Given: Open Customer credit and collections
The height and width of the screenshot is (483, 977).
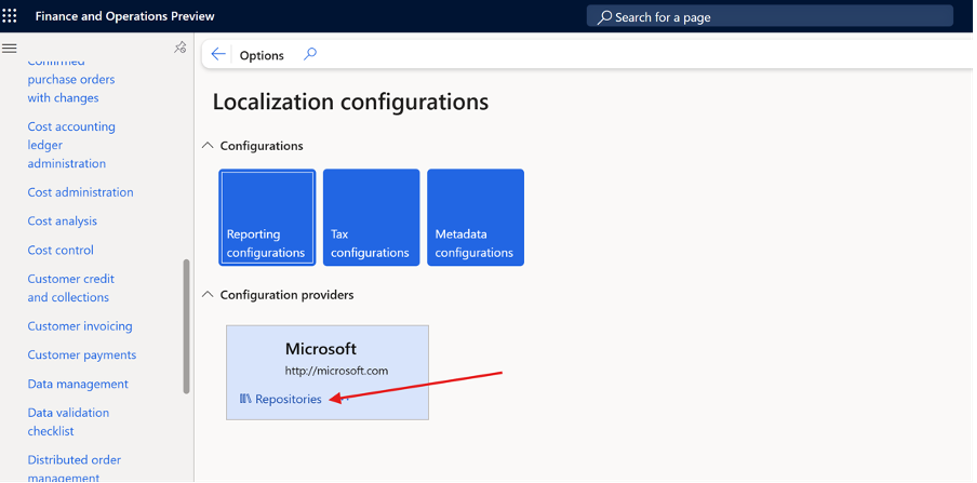Looking at the screenshot, I should [x=71, y=288].
